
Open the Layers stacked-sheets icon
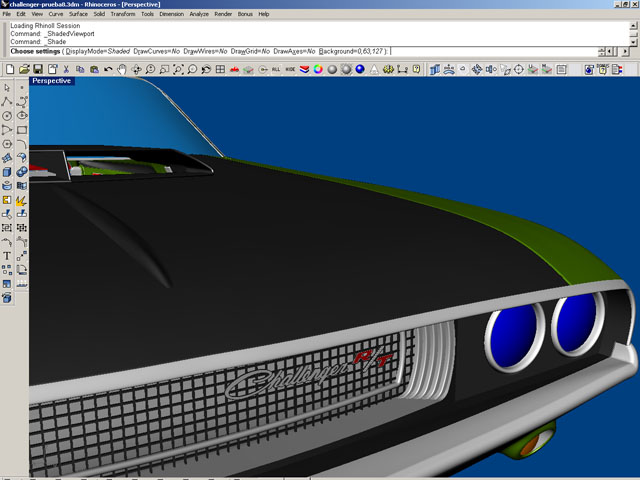[304, 69]
